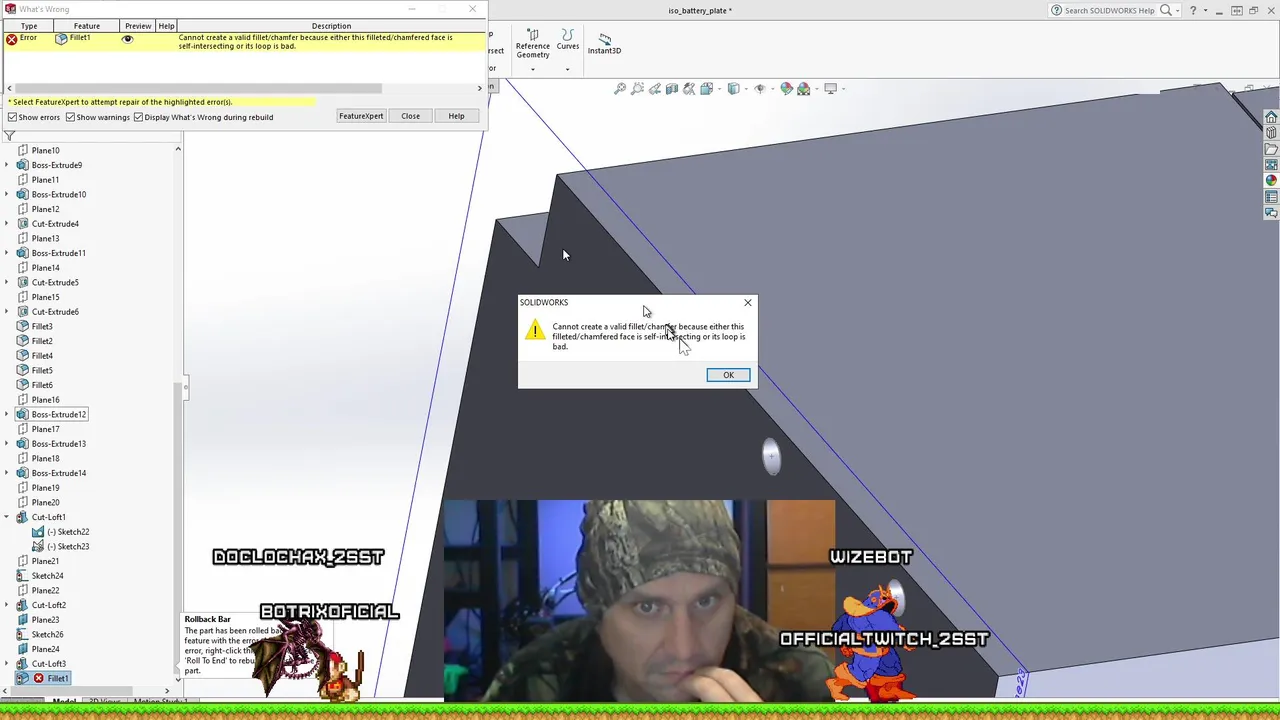Click the Help column header

click(166, 26)
